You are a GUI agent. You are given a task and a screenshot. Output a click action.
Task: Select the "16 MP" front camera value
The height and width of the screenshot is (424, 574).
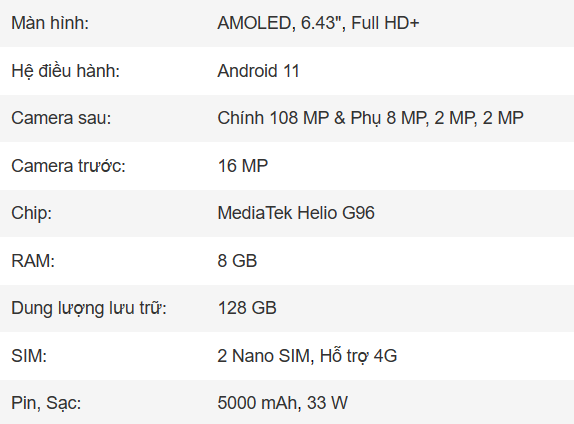point(243,165)
